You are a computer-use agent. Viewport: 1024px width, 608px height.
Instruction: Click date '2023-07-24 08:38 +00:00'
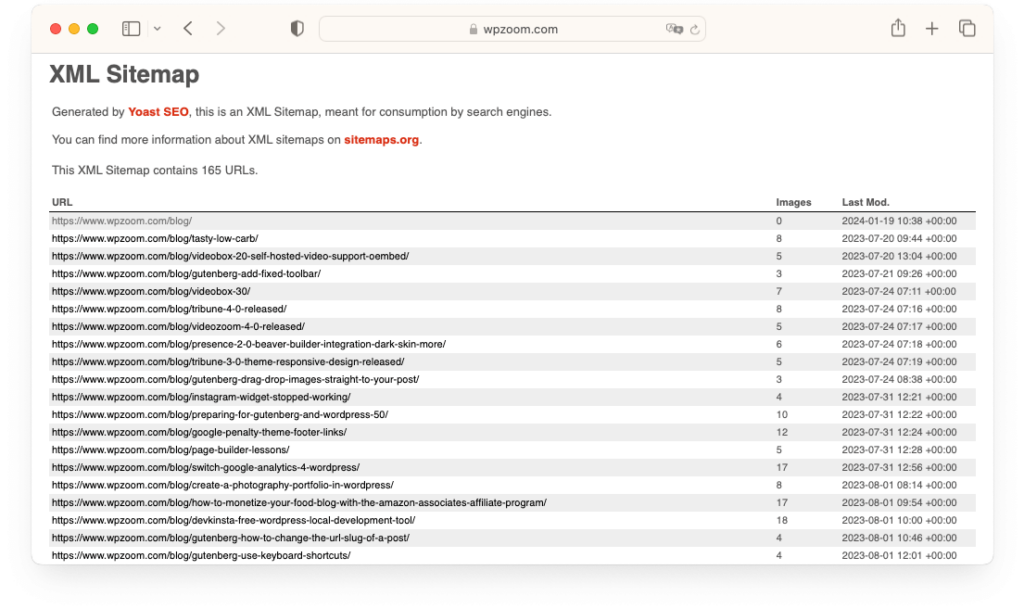[899, 379]
